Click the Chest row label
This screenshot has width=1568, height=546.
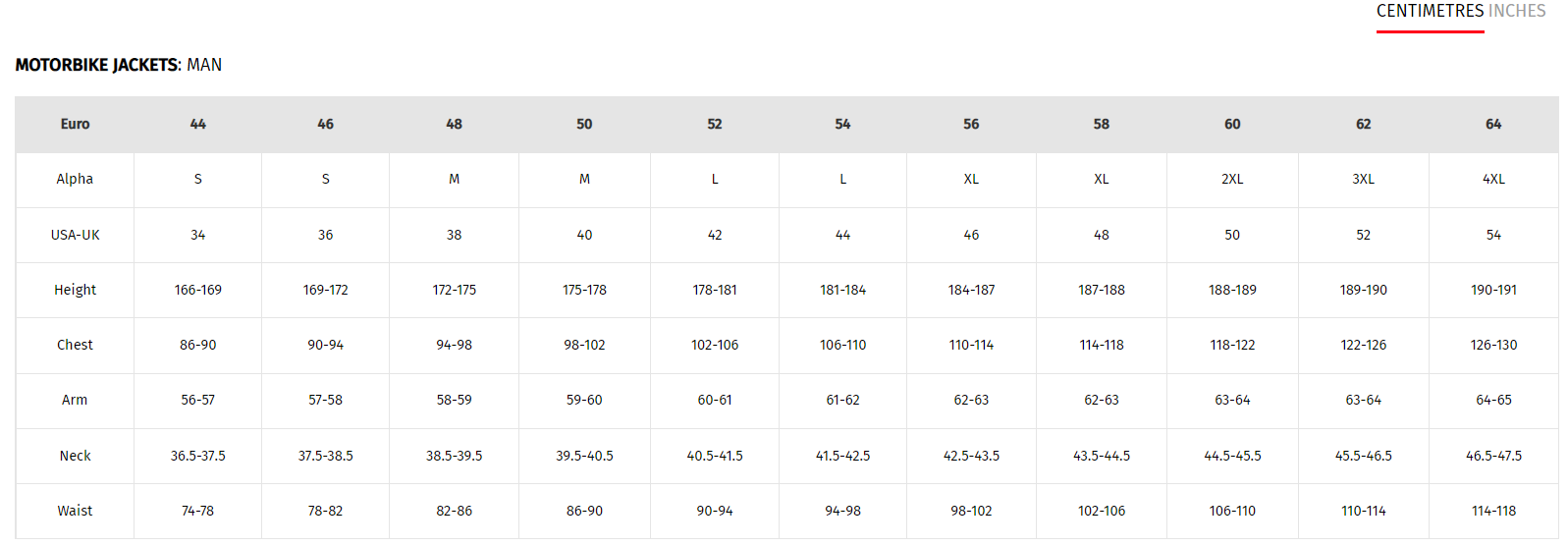[x=75, y=345]
